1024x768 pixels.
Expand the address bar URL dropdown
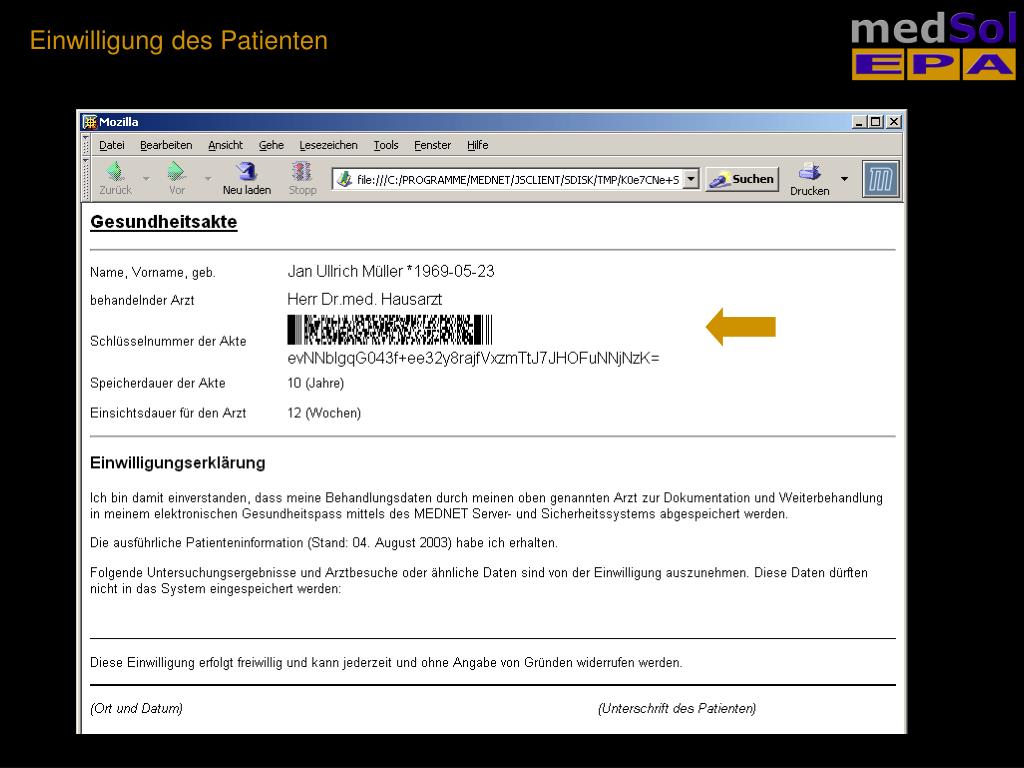tap(690, 179)
